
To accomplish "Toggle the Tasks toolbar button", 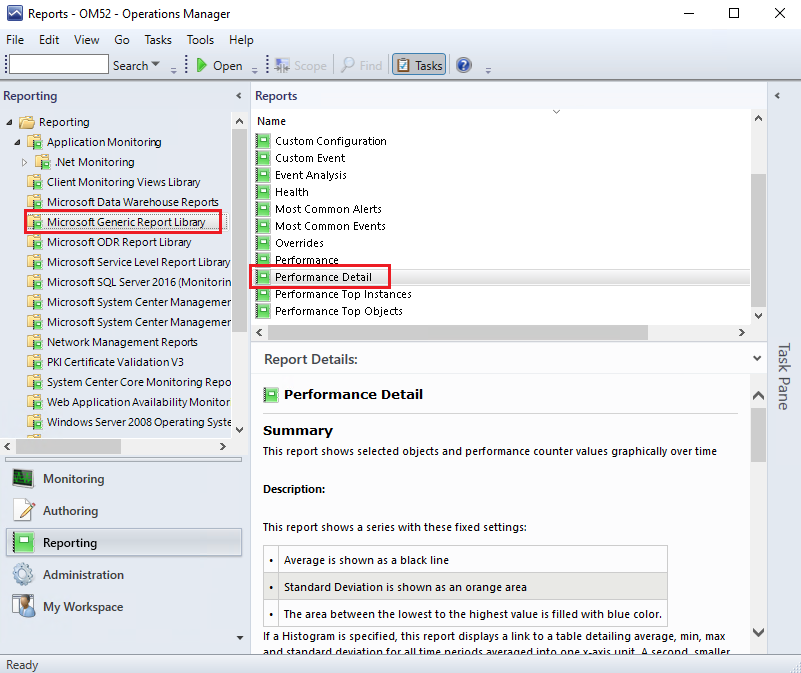I will (x=419, y=65).
